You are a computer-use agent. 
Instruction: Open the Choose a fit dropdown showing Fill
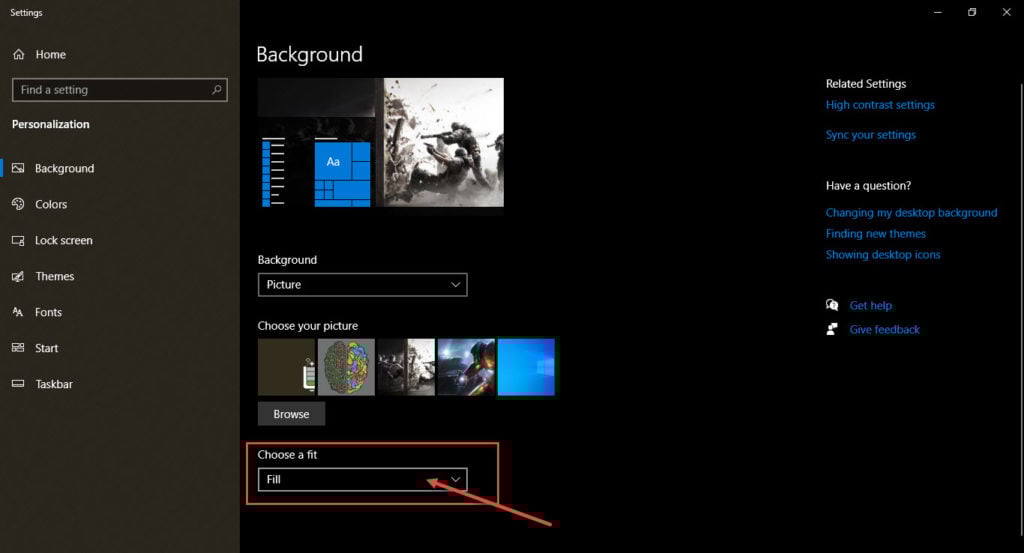click(x=362, y=479)
